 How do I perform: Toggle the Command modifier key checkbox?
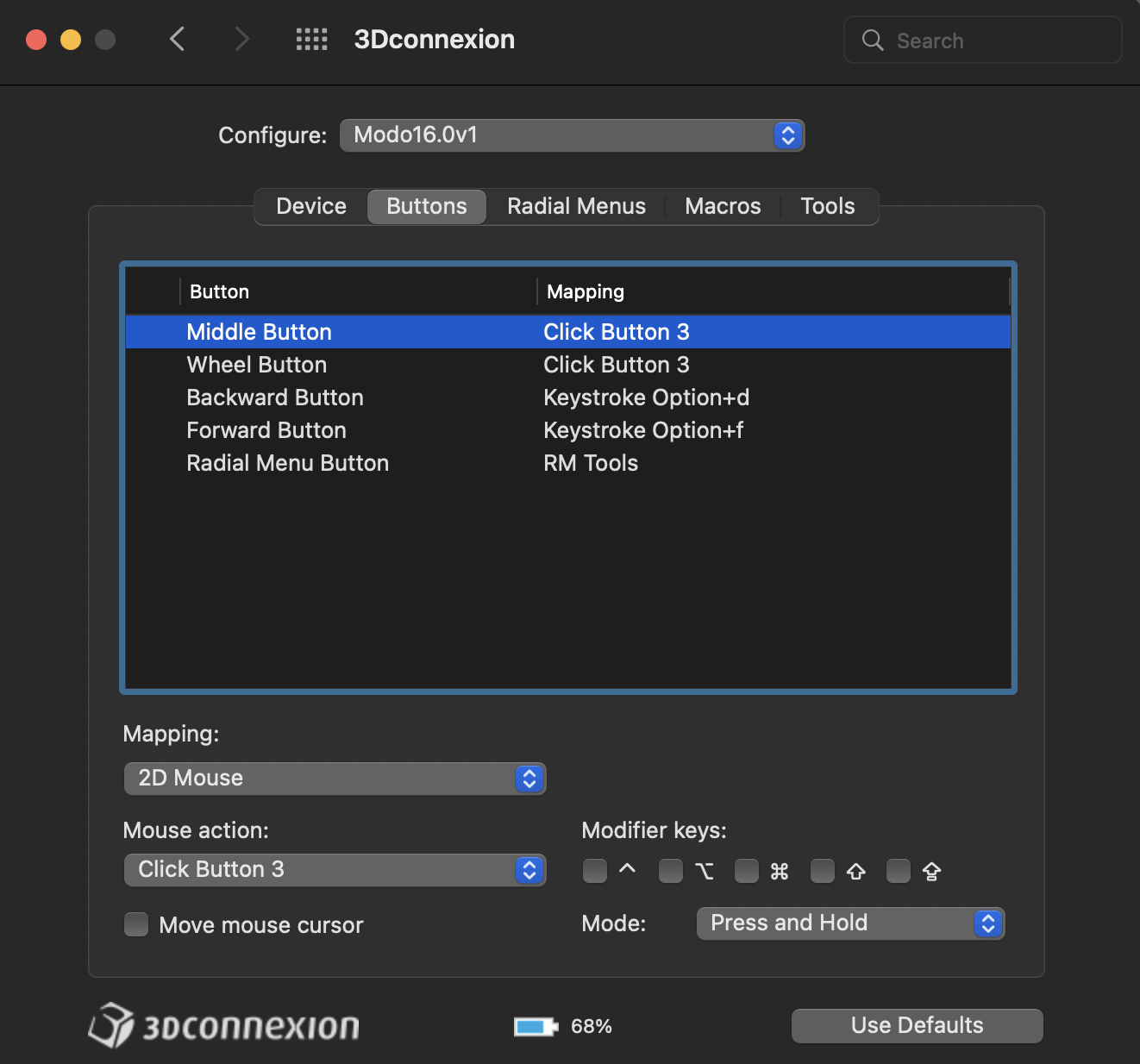coord(747,871)
